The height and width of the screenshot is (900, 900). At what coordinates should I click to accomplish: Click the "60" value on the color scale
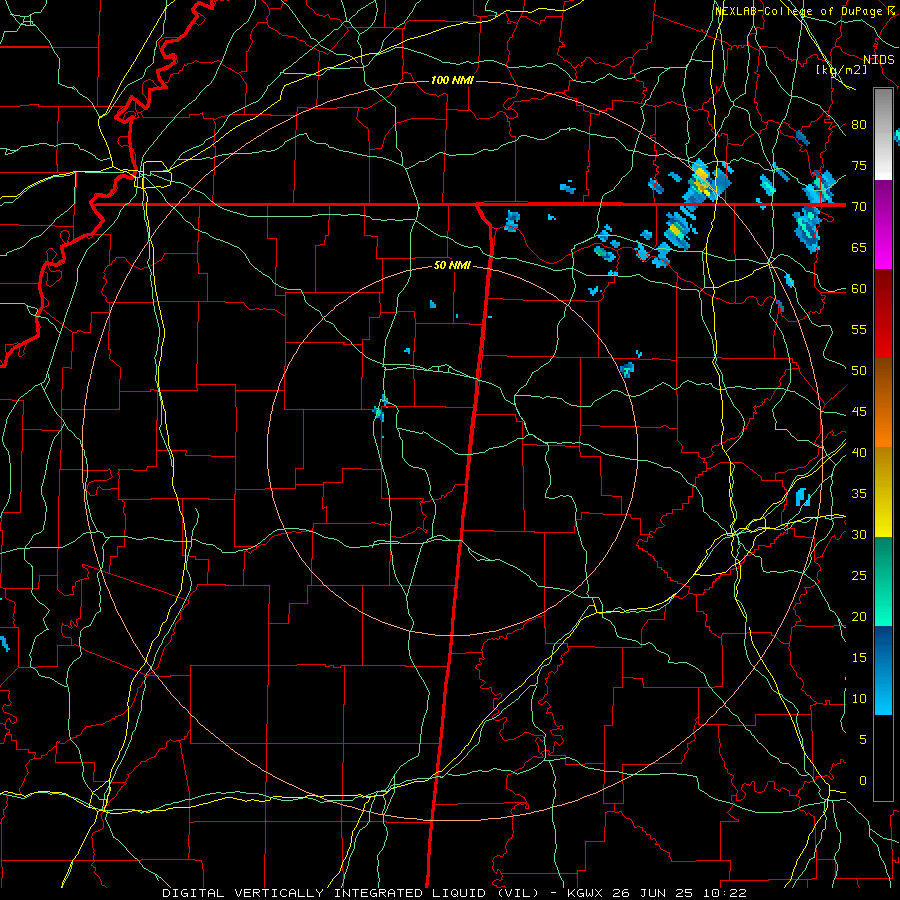tap(859, 289)
